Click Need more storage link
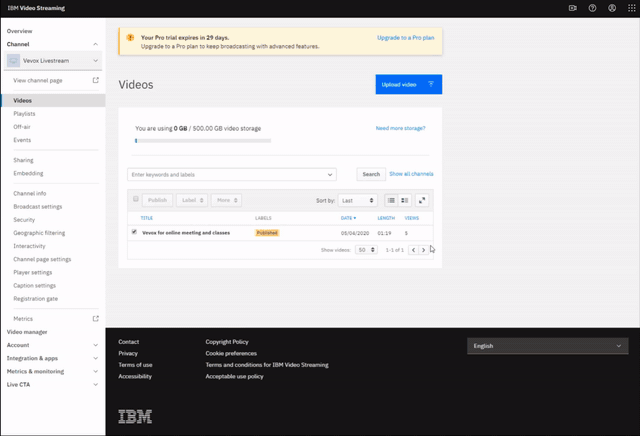This screenshot has width=640, height=436. click(x=400, y=128)
